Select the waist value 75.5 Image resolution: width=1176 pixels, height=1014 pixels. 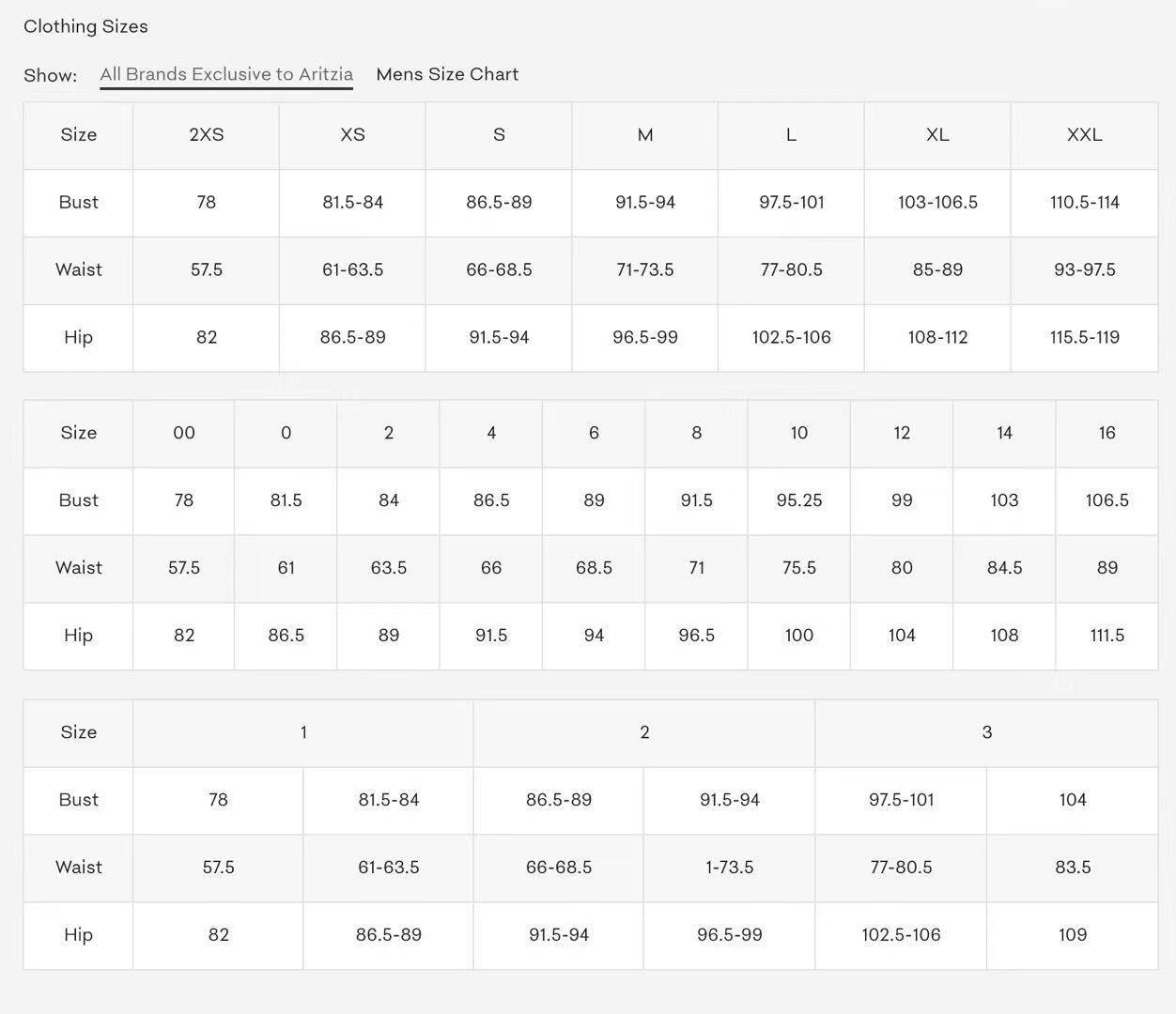pos(798,568)
